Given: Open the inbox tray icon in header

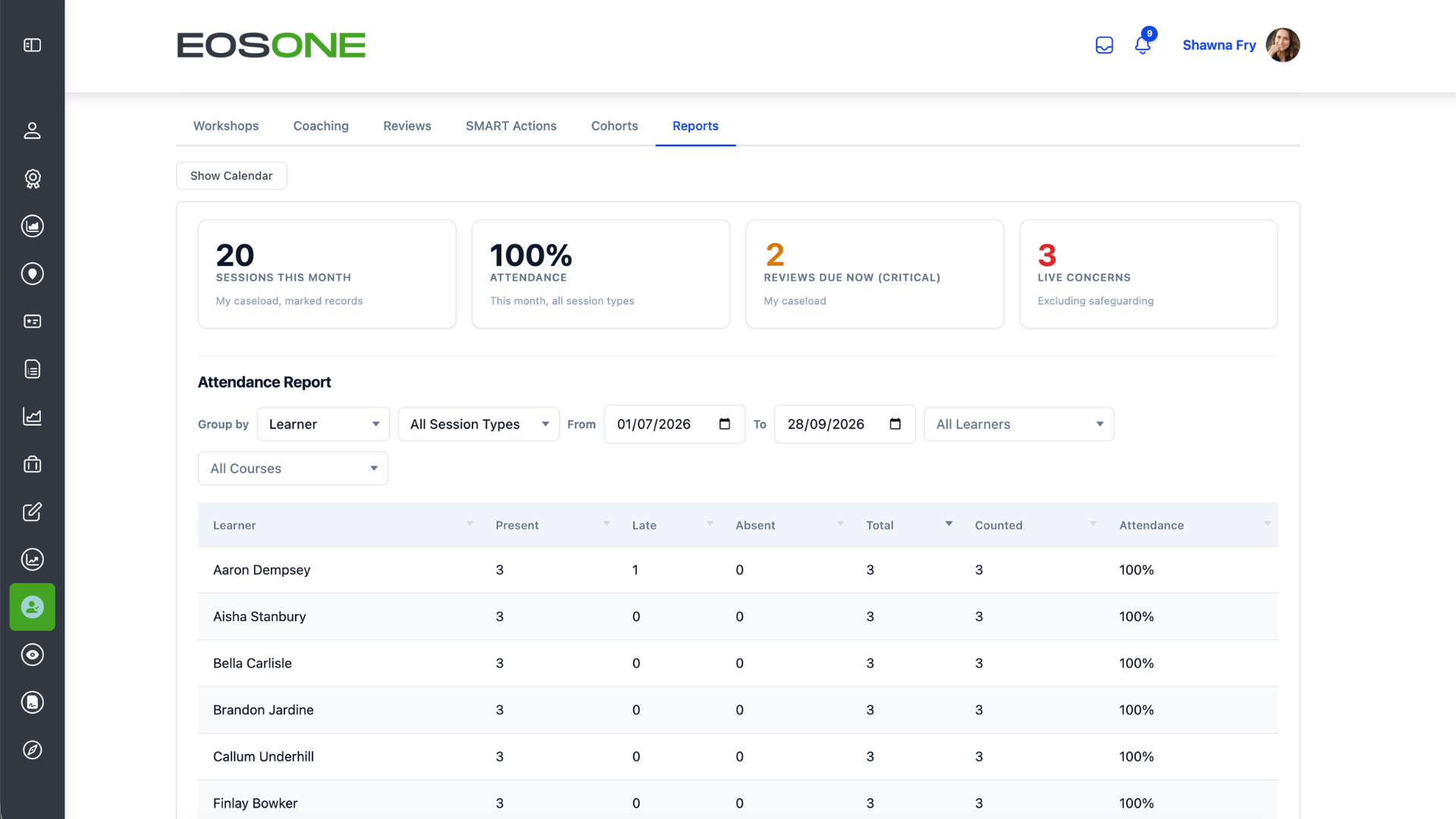Looking at the screenshot, I should [x=1104, y=45].
